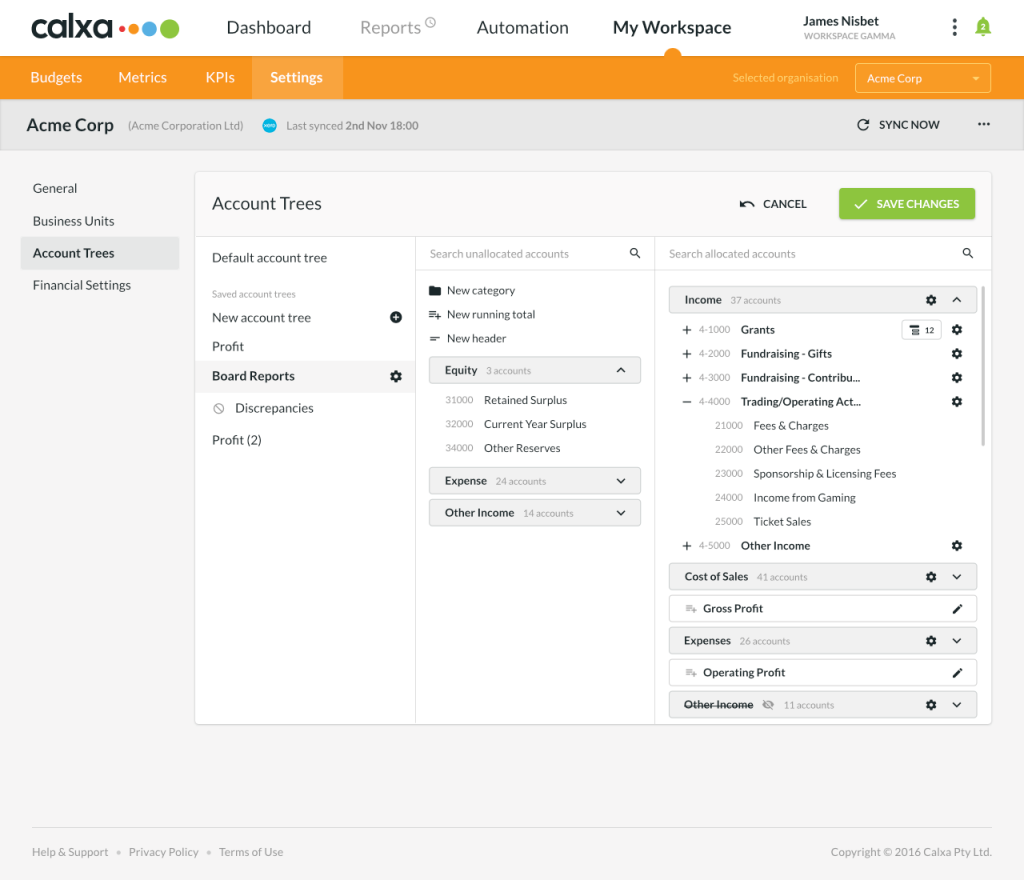1024x880 pixels.
Task: Collapse the 4-4000 Trading/Operating row
Action: point(686,402)
